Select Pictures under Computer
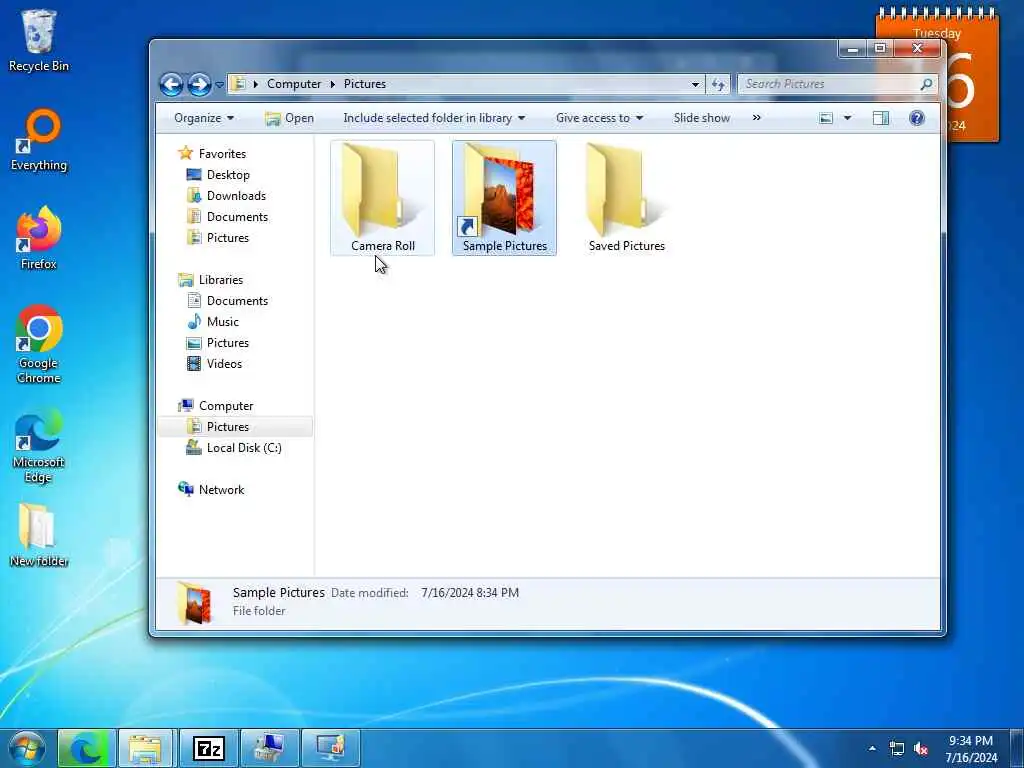Image resolution: width=1024 pixels, height=768 pixels. click(x=235, y=426)
